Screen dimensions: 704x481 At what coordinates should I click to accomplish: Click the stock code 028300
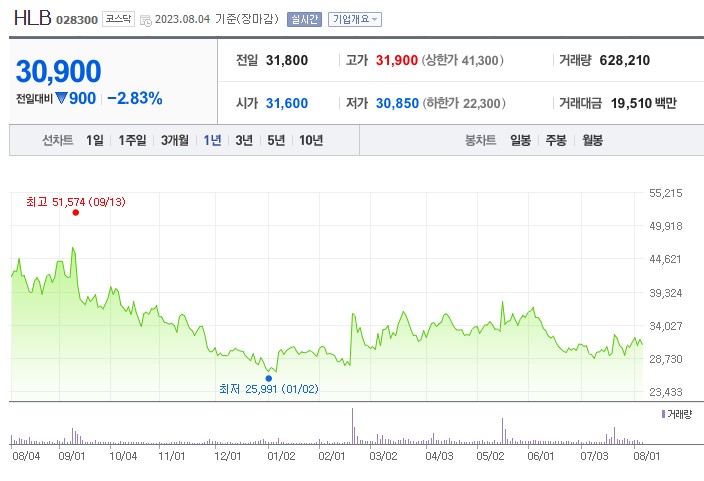pos(77,20)
